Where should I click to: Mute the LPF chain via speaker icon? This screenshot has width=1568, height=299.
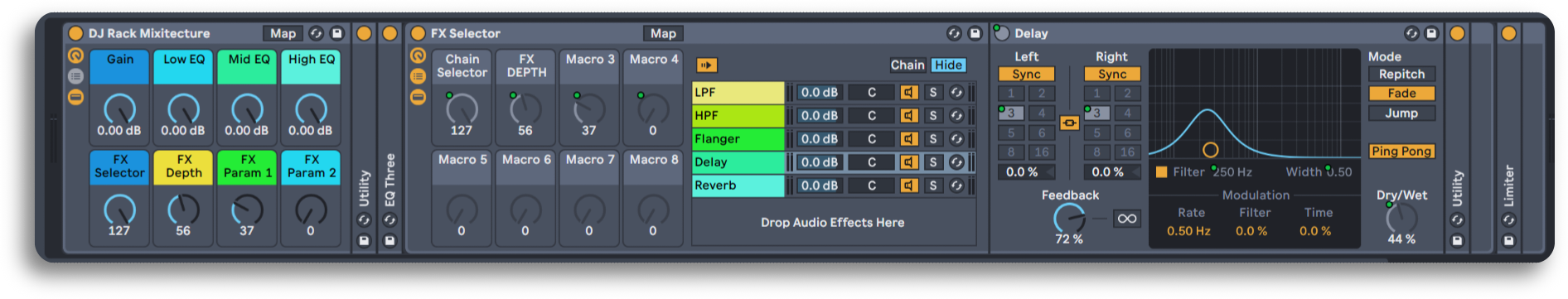point(909,92)
